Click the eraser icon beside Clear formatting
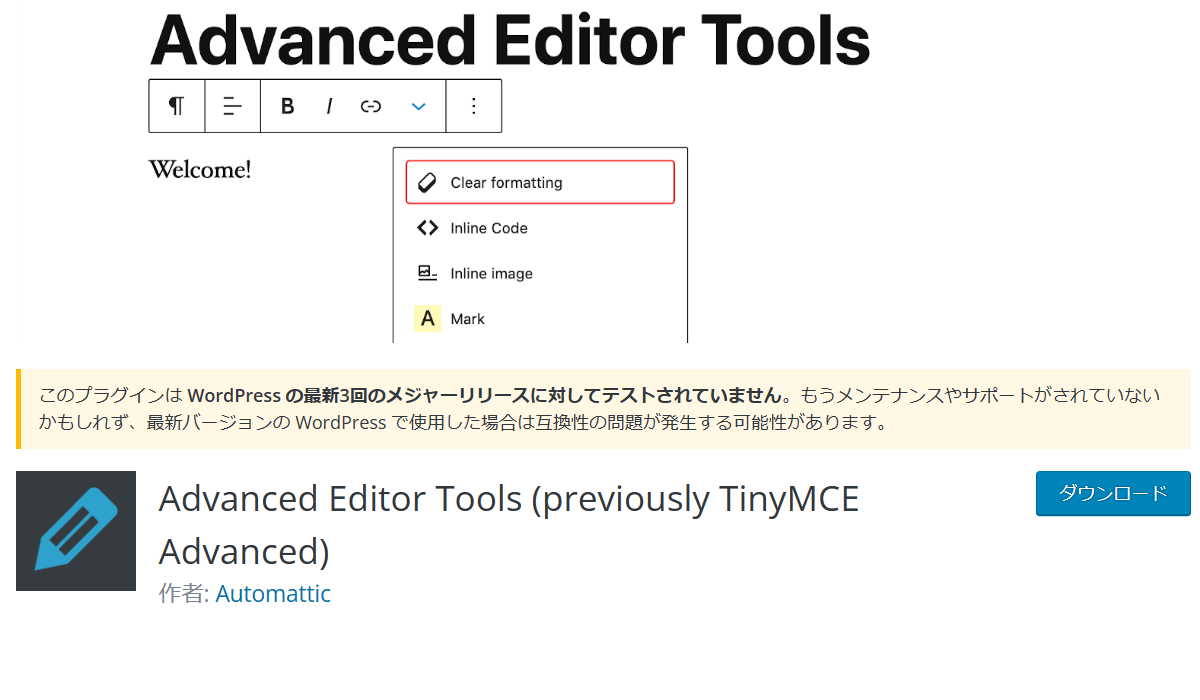Image resolution: width=1200 pixels, height=700 pixels. (x=427, y=182)
